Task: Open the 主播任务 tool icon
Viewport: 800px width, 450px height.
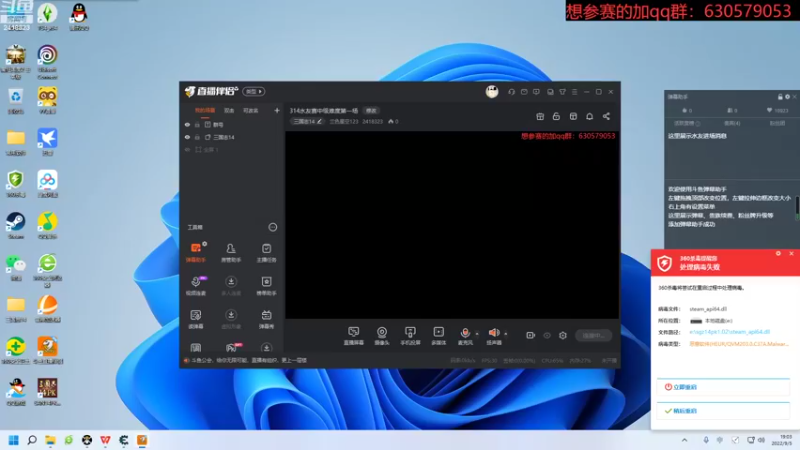Action: tap(266, 252)
